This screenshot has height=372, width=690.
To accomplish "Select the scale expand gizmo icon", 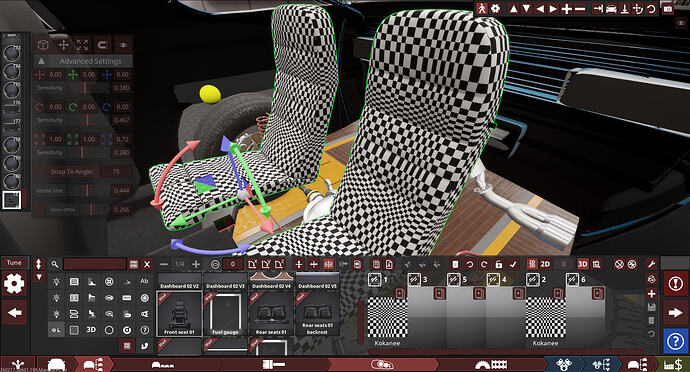I will (82, 45).
